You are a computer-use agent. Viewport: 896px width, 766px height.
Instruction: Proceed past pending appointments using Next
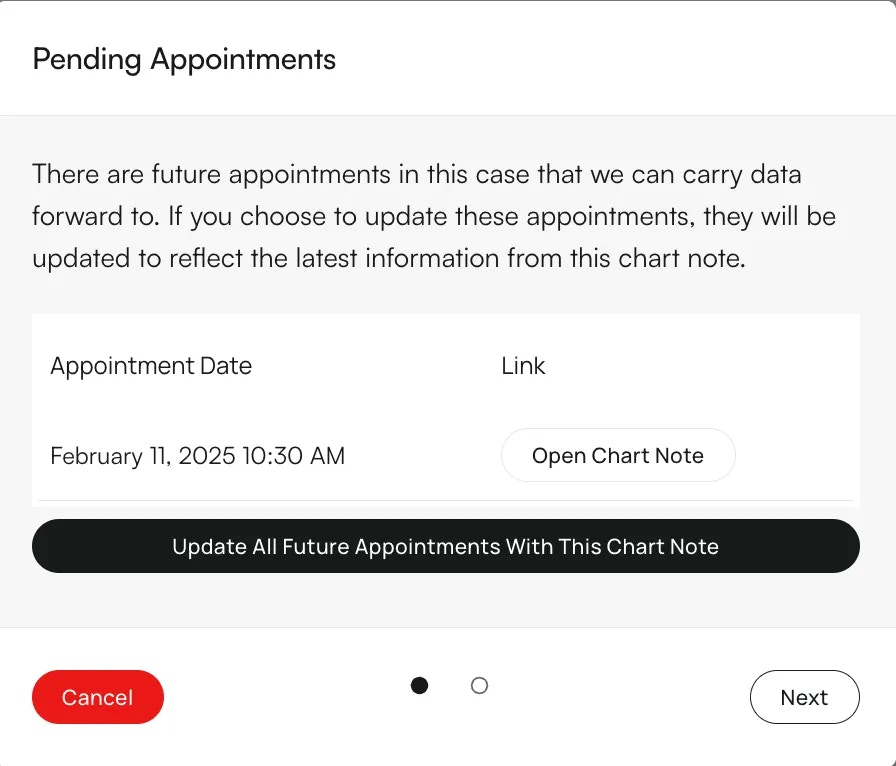[804, 697]
